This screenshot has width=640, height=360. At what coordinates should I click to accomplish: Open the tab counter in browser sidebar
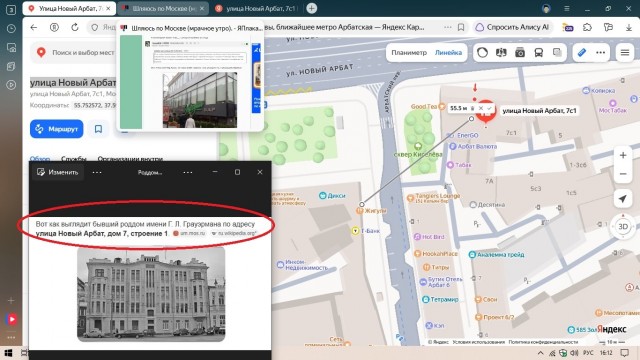coord(11,9)
